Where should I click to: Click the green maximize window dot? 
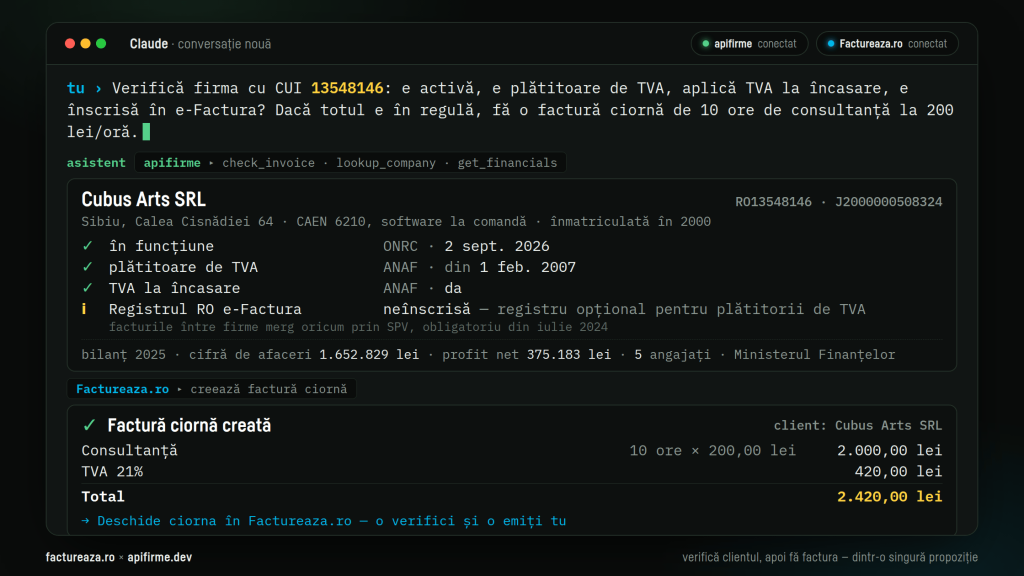click(101, 44)
